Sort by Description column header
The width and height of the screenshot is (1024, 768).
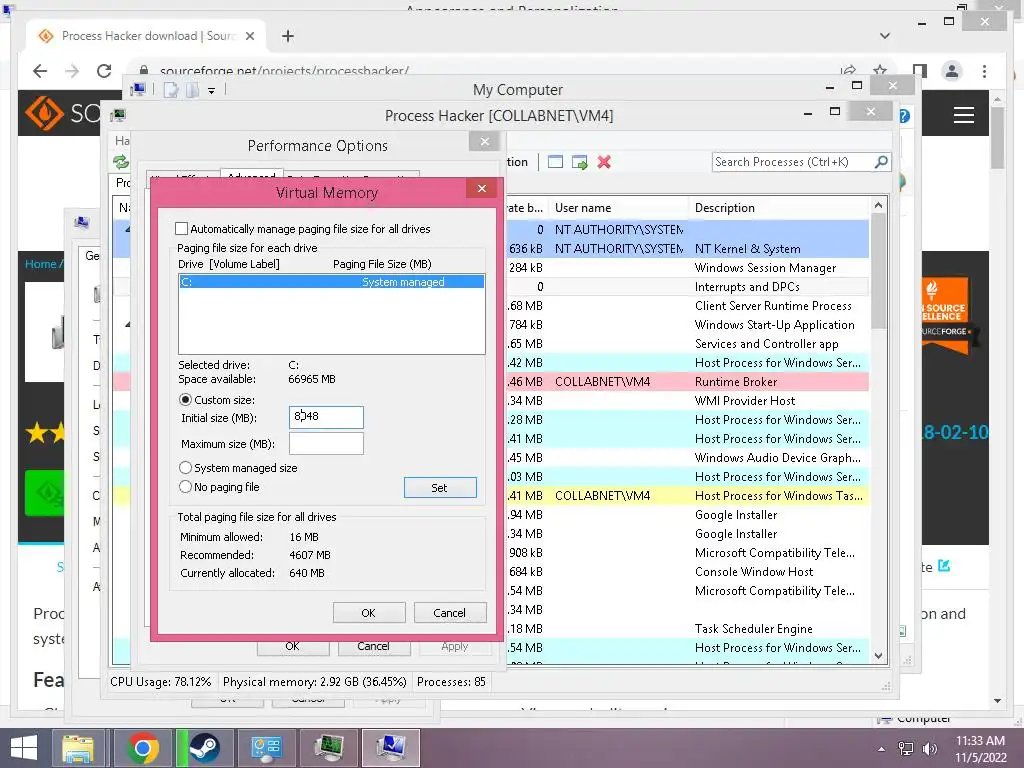779,208
